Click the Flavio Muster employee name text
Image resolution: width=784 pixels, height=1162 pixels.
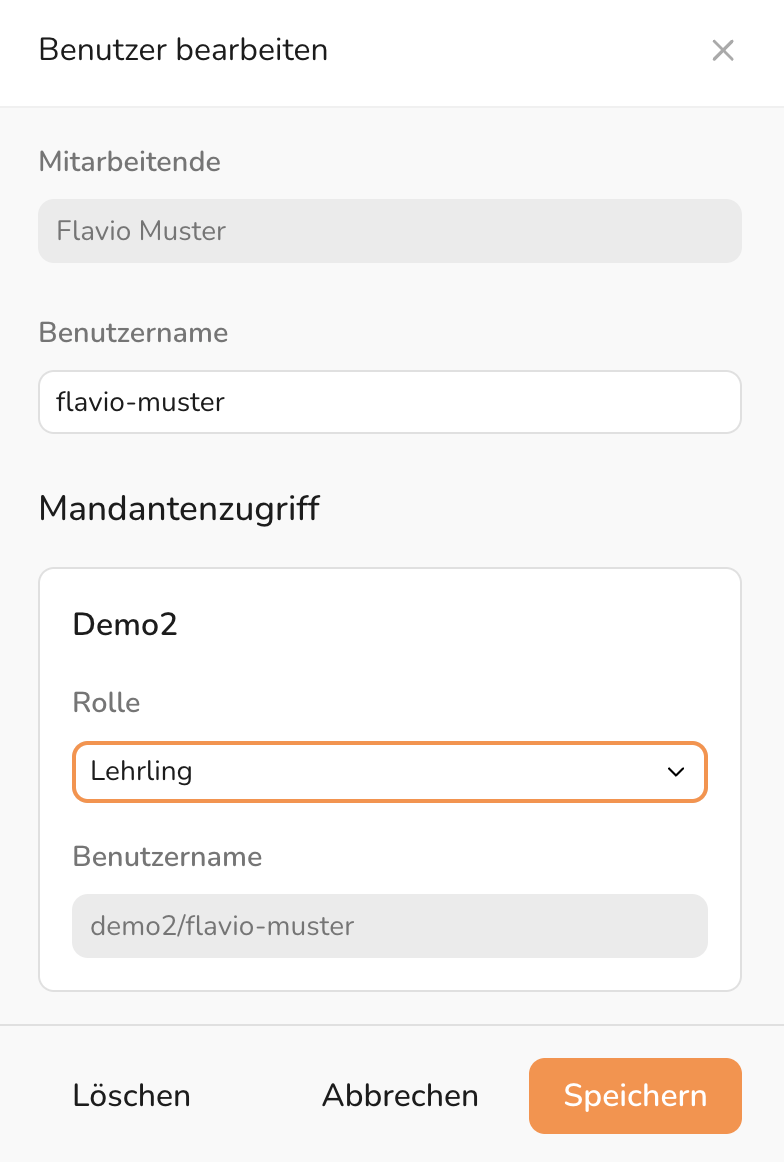click(141, 231)
